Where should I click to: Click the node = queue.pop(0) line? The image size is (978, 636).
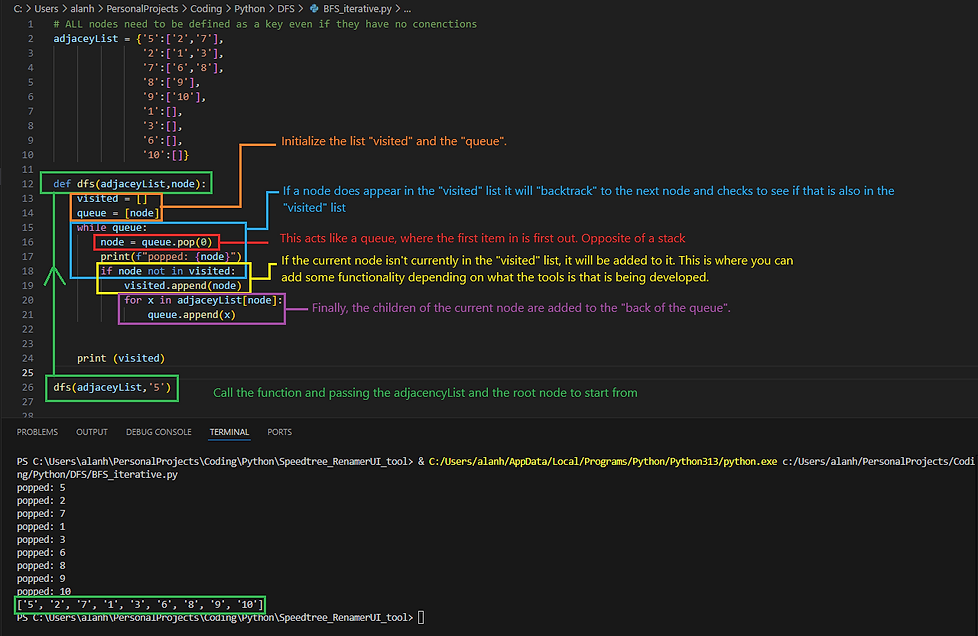pos(156,242)
